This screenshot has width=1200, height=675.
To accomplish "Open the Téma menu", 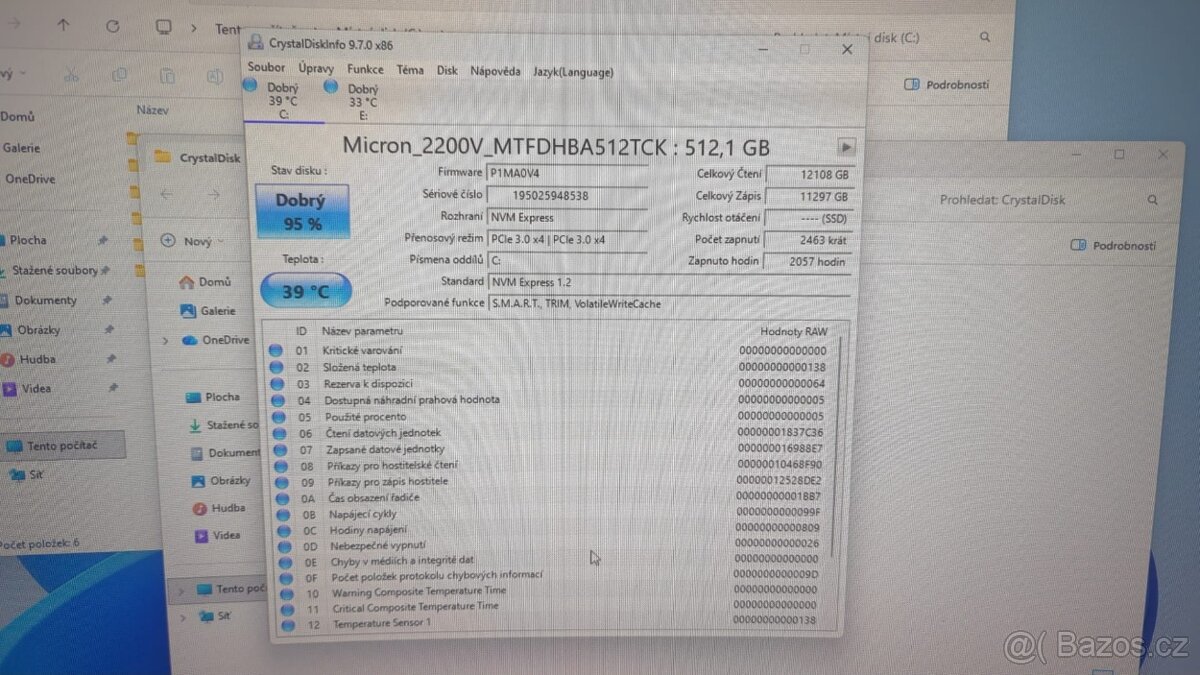I will coord(410,70).
